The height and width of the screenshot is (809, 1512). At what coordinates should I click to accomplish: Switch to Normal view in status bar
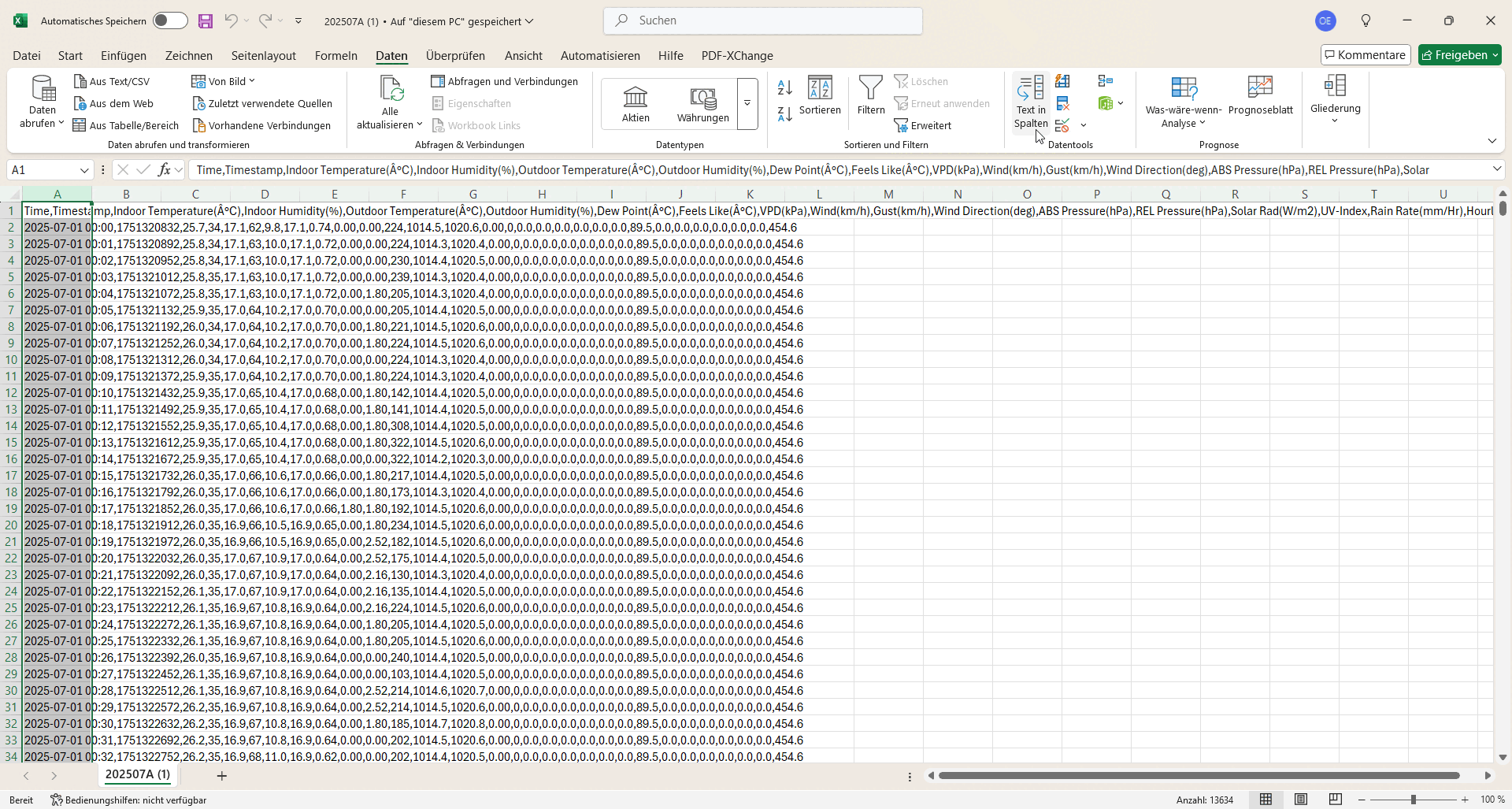click(1266, 800)
